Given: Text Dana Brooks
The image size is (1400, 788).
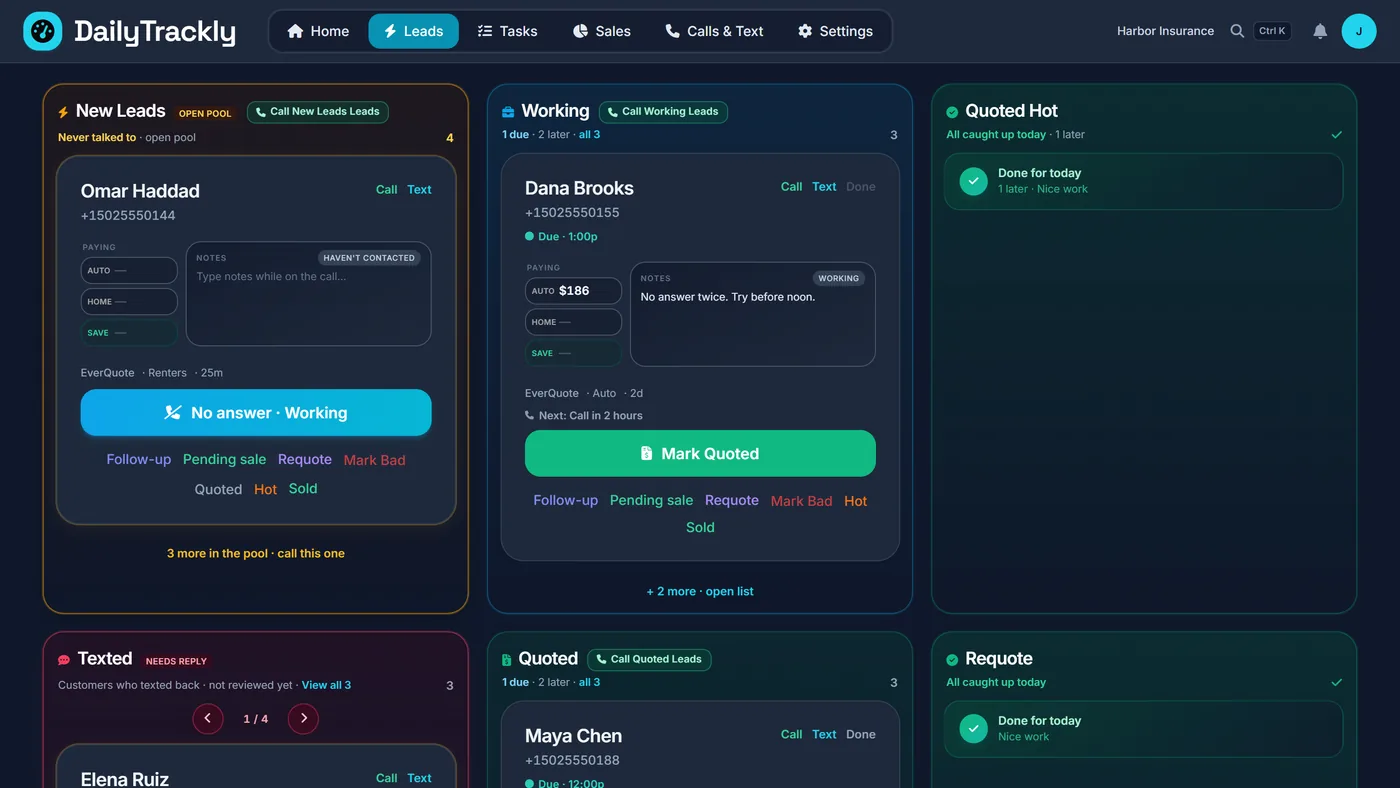Looking at the screenshot, I should tap(824, 187).
